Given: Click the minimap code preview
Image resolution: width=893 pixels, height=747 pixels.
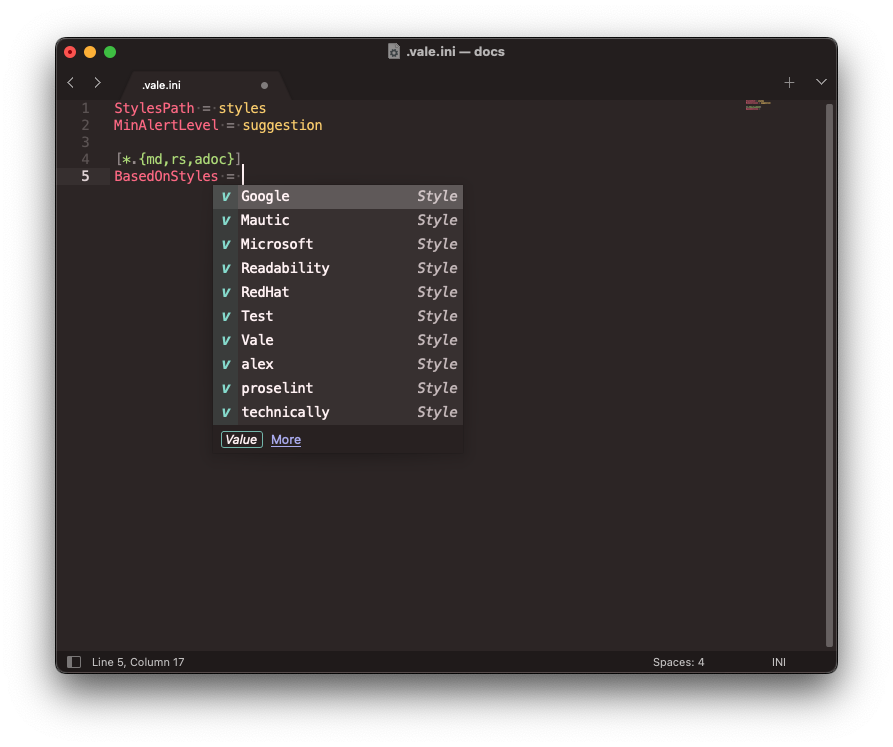Looking at the screenshot, I should tap(757, 105).
